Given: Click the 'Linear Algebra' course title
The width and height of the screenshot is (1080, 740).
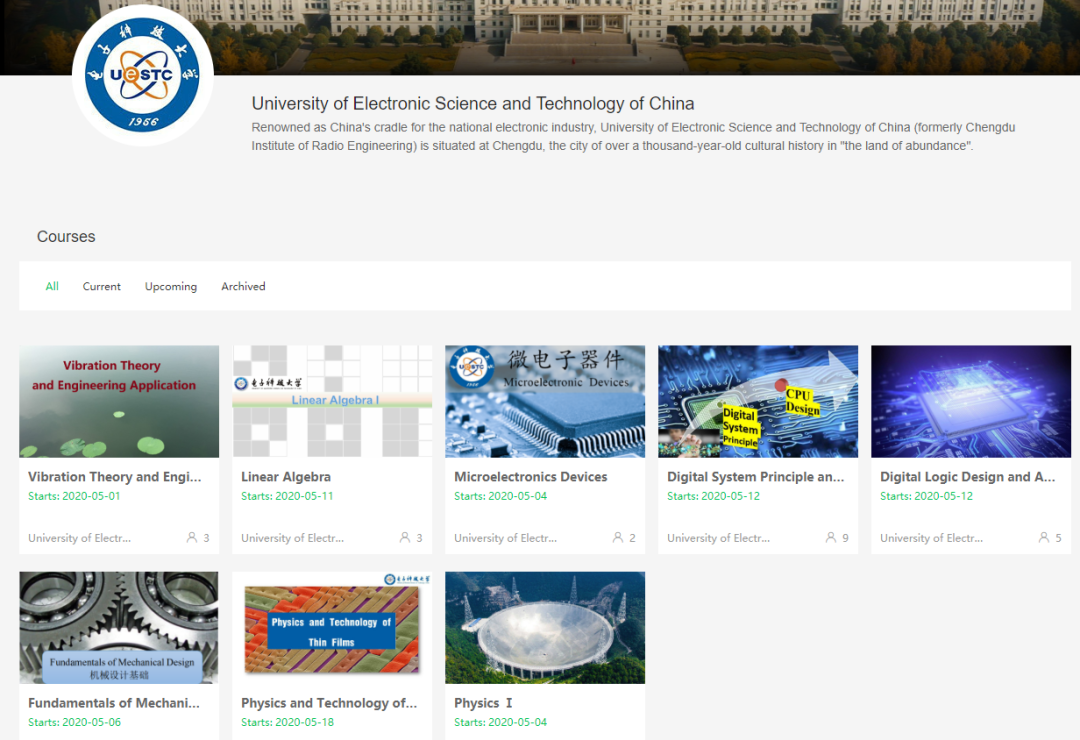Looking at the screenshot, I should pos(286,477).
